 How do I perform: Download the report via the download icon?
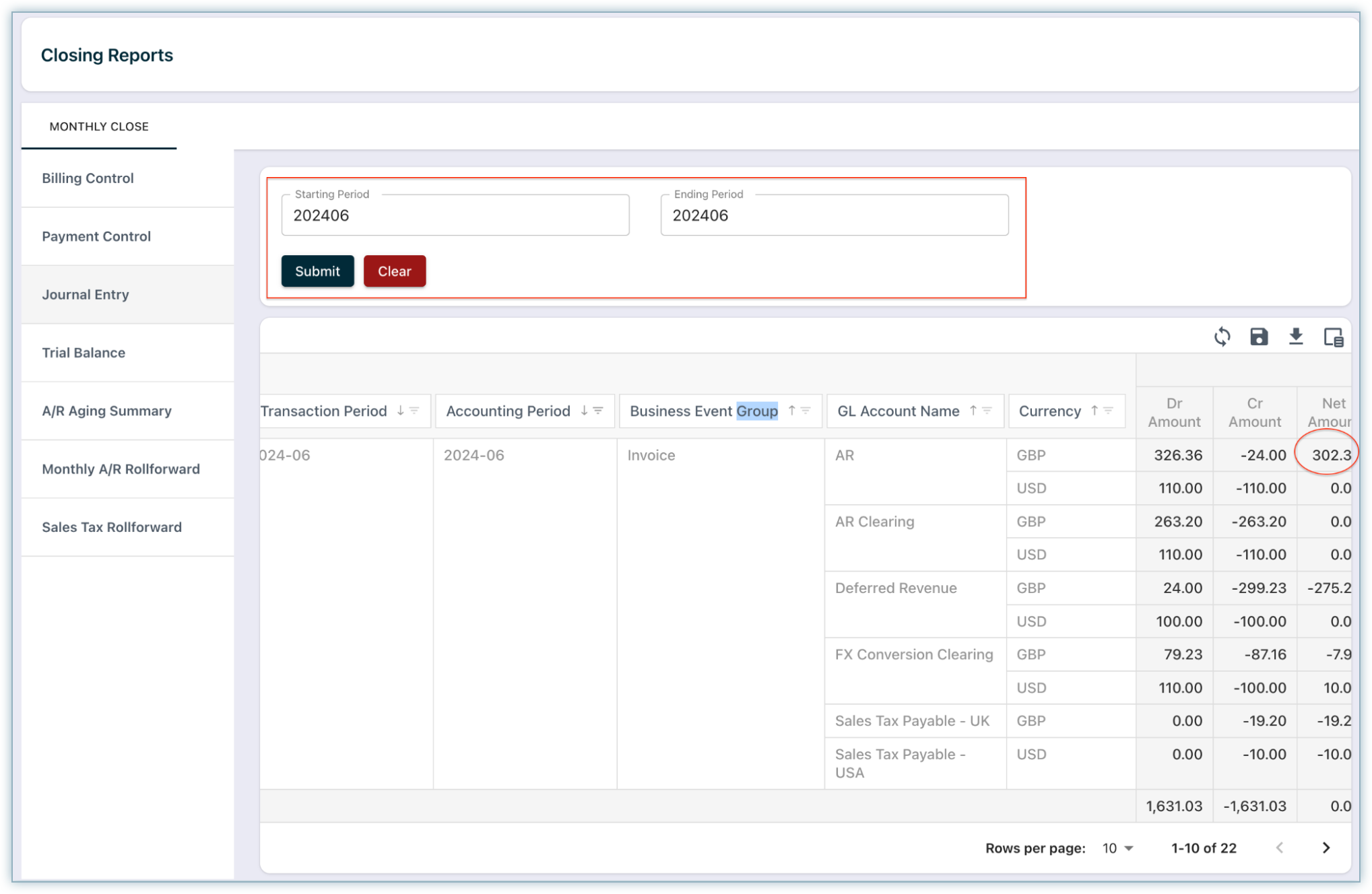click(1295, 337)
